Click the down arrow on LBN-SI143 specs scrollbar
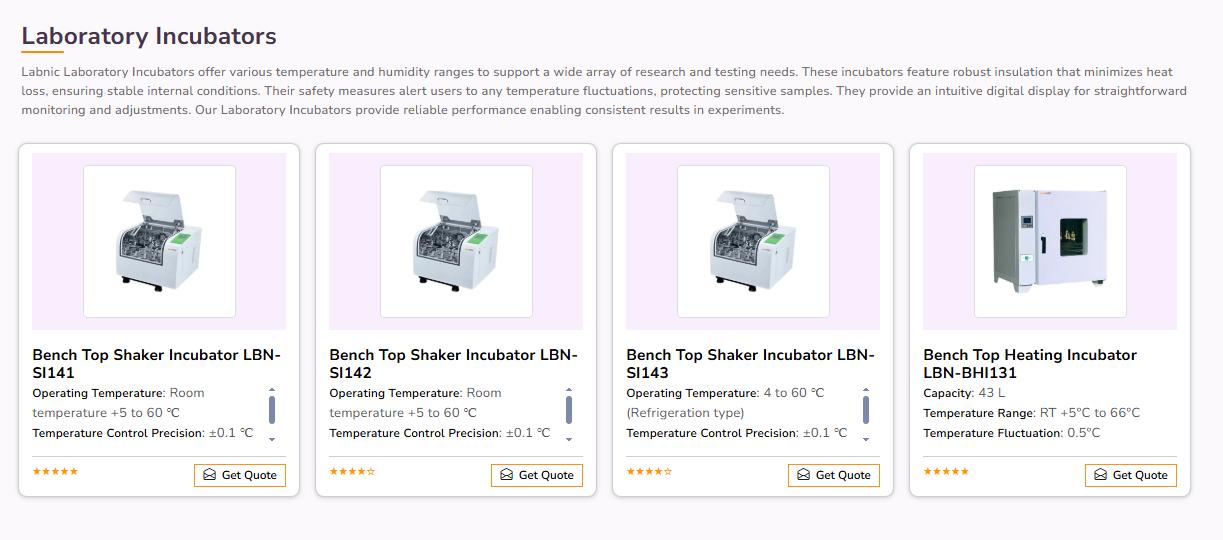 [x=866, y=439]
